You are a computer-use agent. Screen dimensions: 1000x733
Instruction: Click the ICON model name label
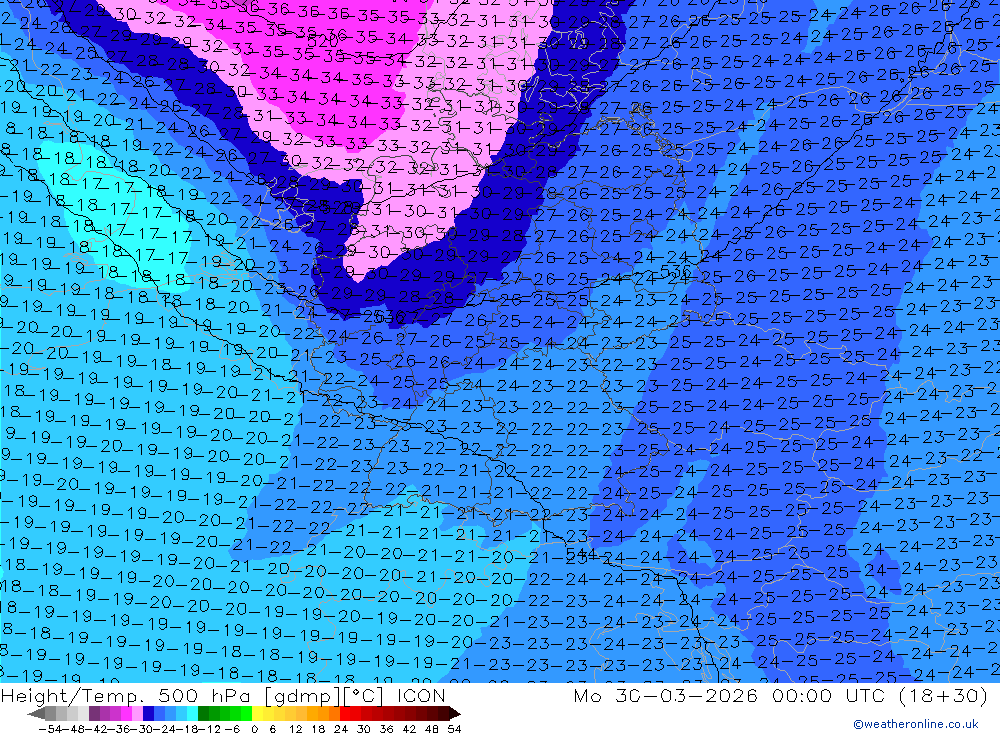click(421, 695)
